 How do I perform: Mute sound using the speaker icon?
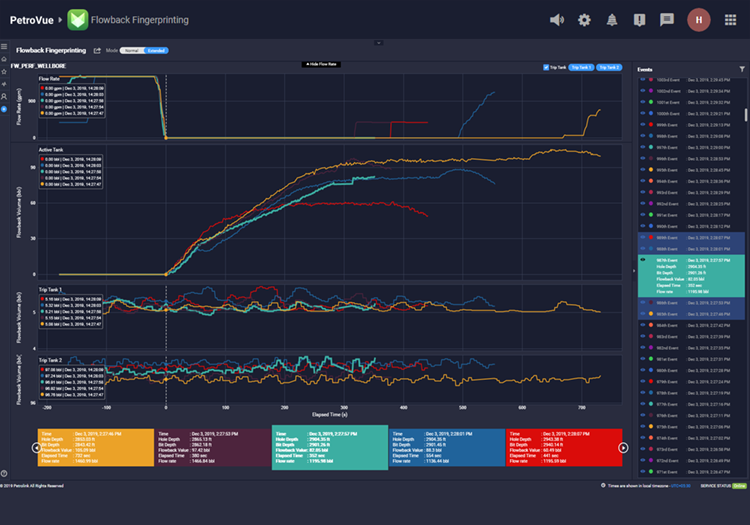click(557, 20)
